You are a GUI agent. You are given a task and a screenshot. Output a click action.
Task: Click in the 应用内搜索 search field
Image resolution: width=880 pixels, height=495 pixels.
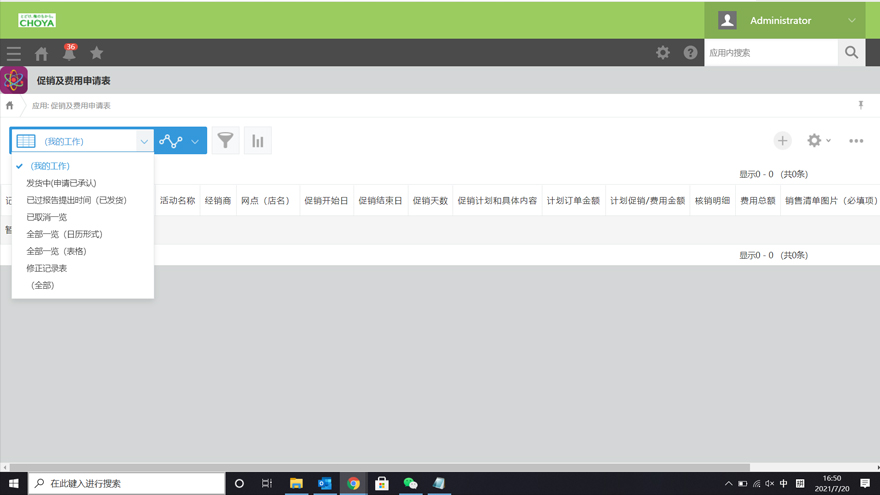point(771,53)
